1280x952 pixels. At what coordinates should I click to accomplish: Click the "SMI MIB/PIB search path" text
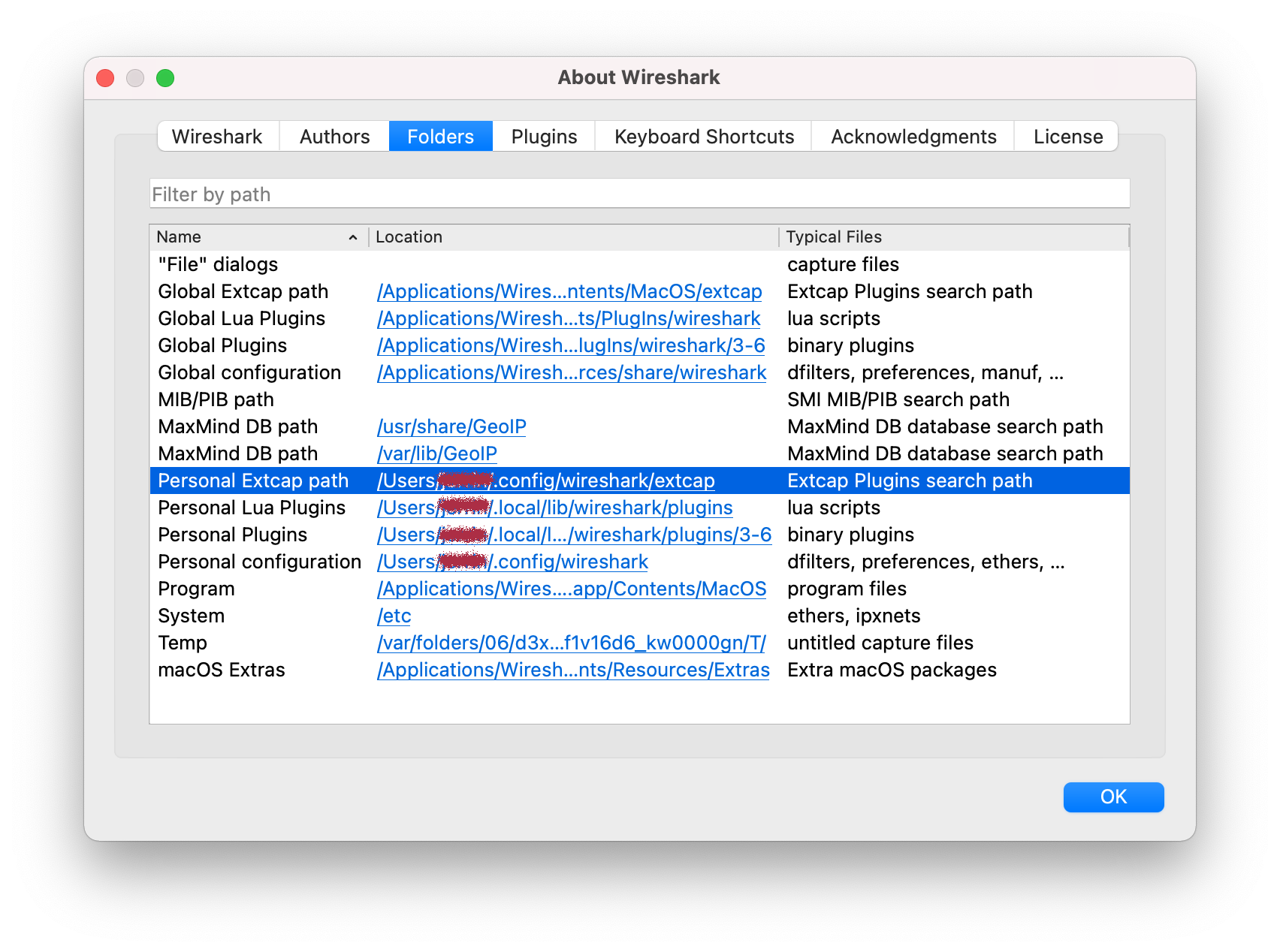point(898,399)
